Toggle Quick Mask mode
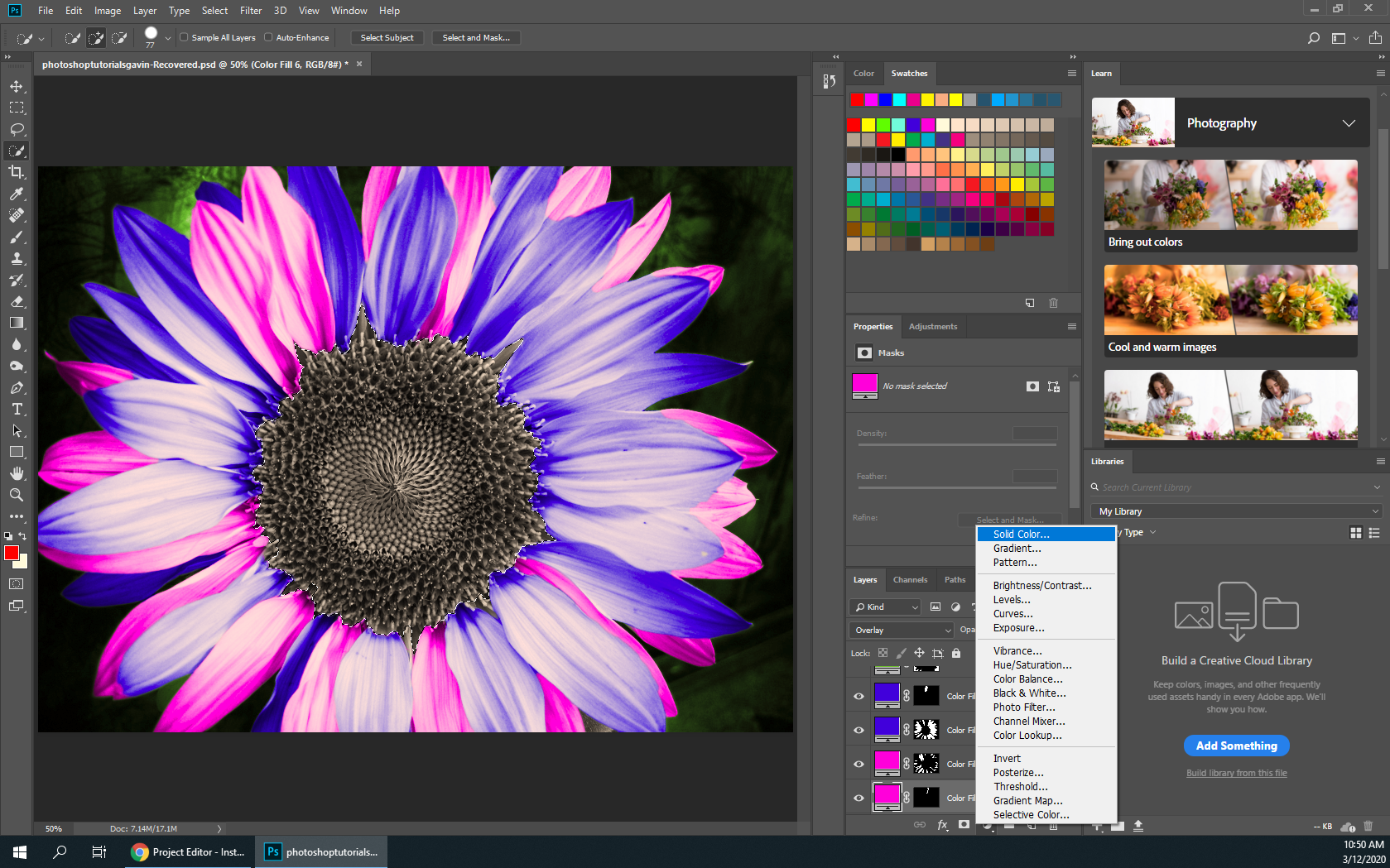 [17, 584]
